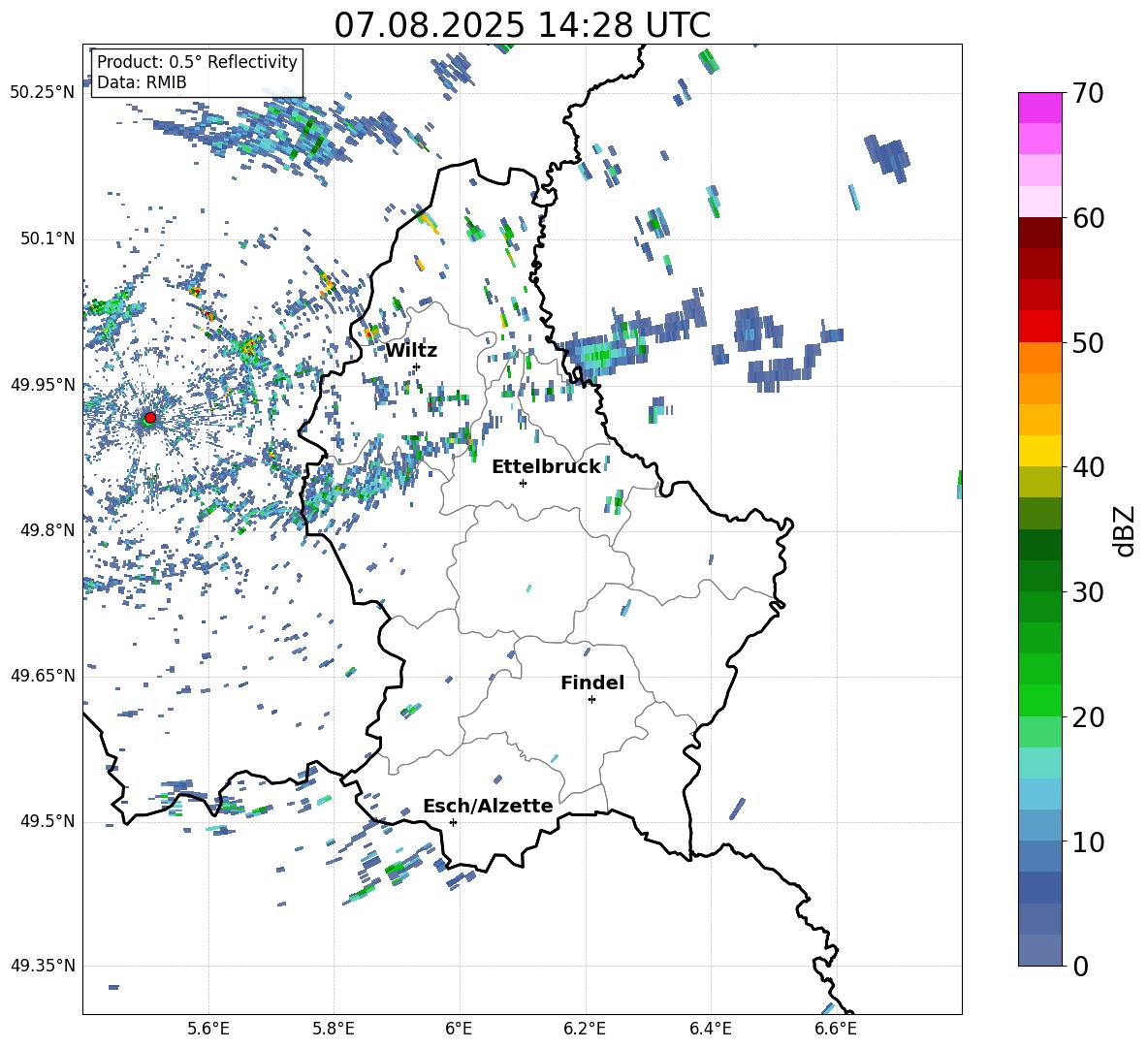Click the 70 colorbar tick label
The image size is (1148, 1048).
click(x=1087, y=93)
